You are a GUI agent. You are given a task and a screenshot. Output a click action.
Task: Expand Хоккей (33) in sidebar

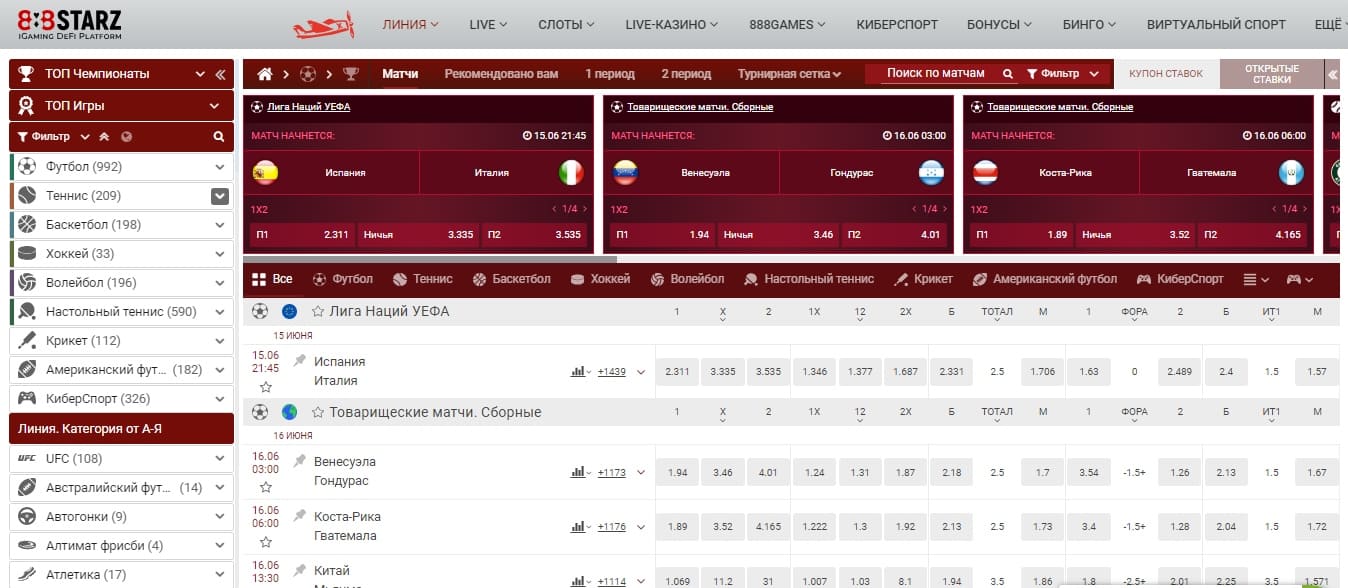click(x=220, y=254)
